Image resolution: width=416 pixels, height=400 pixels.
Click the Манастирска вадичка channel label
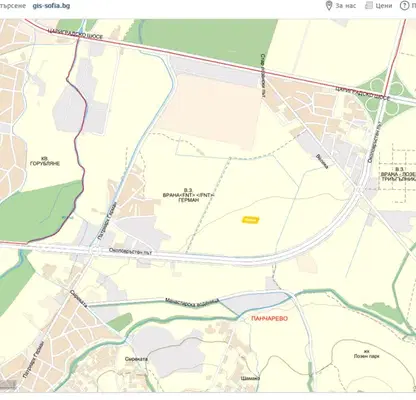coord(192,302)
